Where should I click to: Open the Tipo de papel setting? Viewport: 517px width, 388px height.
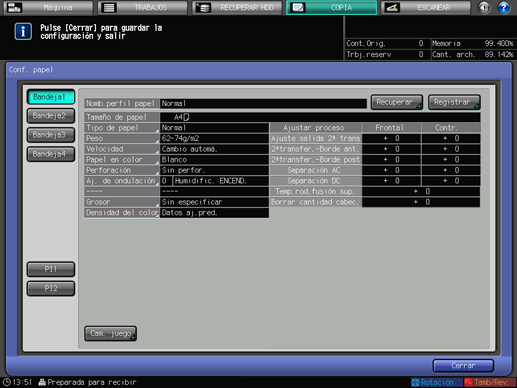click(x=122, y=128)
